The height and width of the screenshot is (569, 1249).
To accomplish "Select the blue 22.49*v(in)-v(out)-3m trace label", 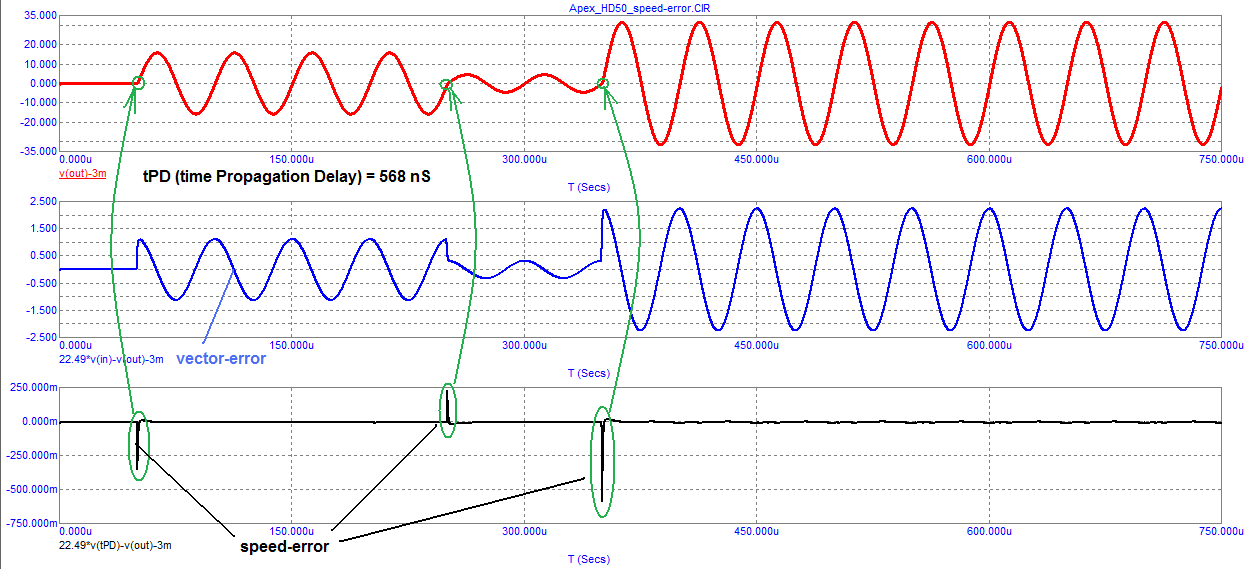I will [x=110, y=358].
